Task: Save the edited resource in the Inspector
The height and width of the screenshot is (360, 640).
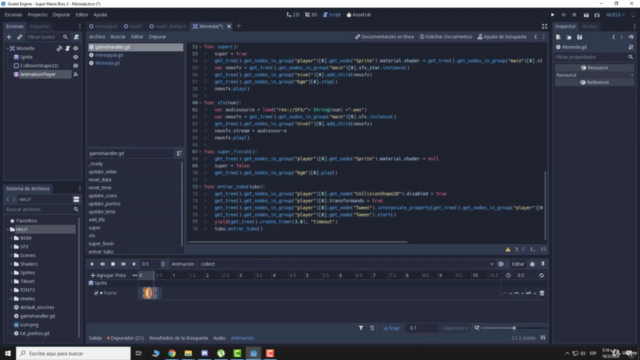Action: pyautogui.click(x=580, y=37)
